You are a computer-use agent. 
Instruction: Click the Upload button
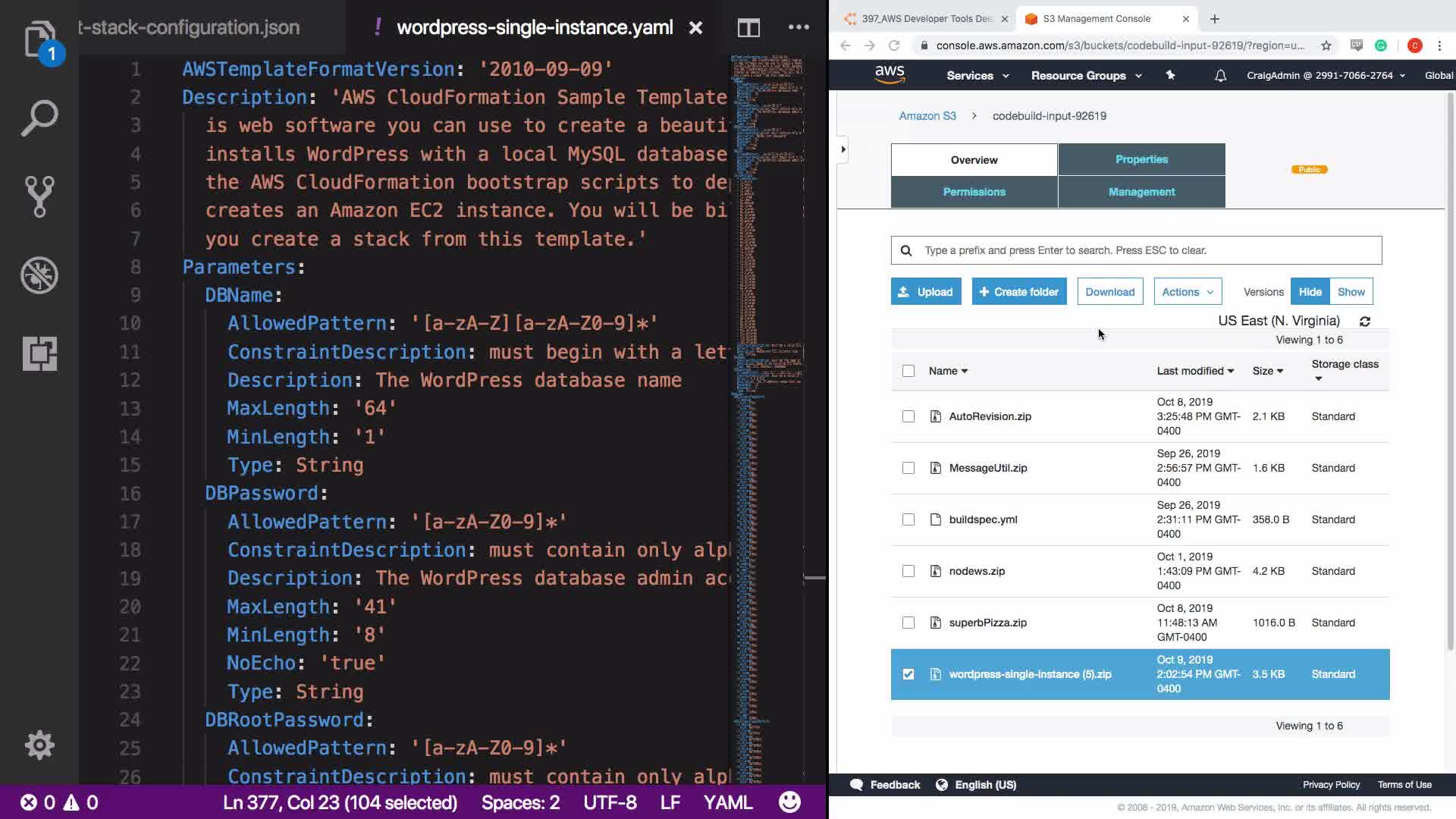[x=925, y=292]
